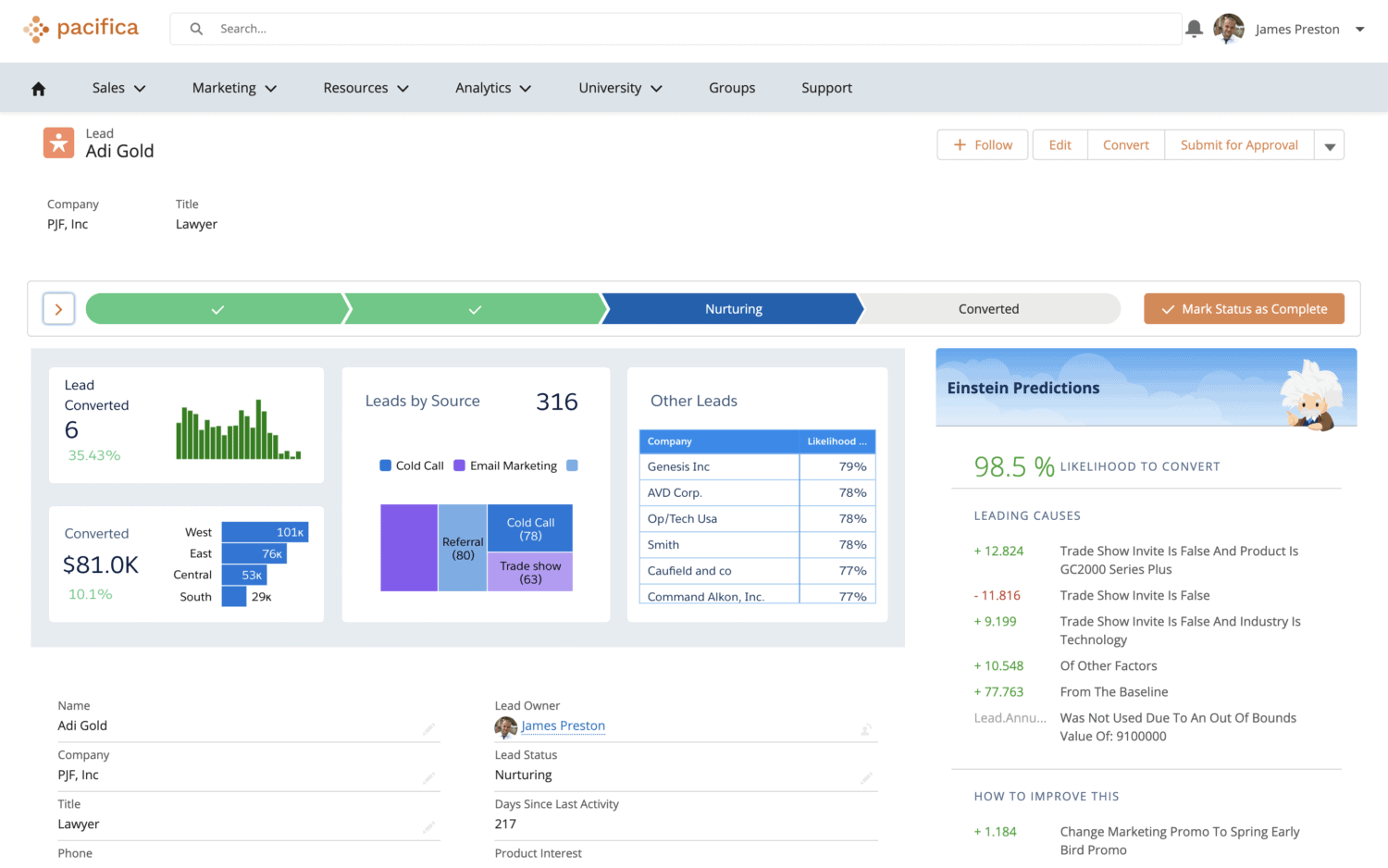Viewport: 1388px width, 868px height.
Task: Open notifications via the bell icon
Action: [1194, 29]
